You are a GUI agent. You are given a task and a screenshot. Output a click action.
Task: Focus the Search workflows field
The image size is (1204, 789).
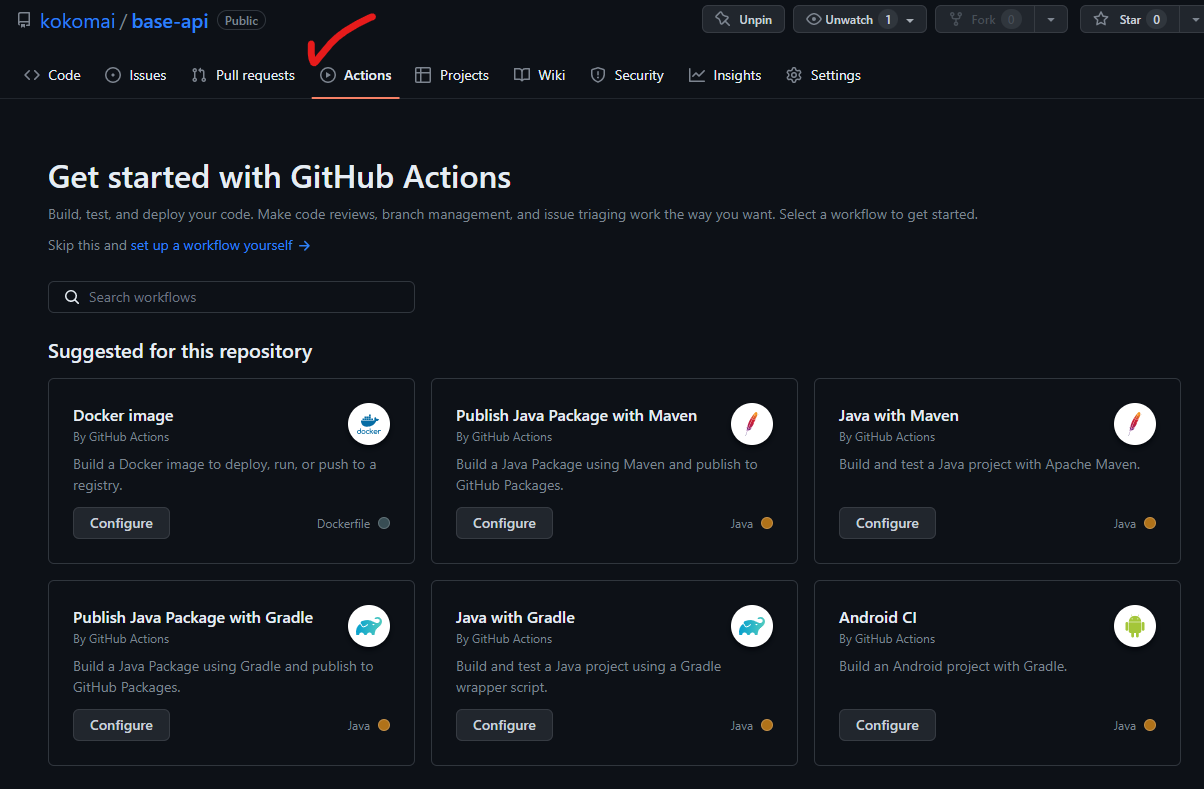231,297
